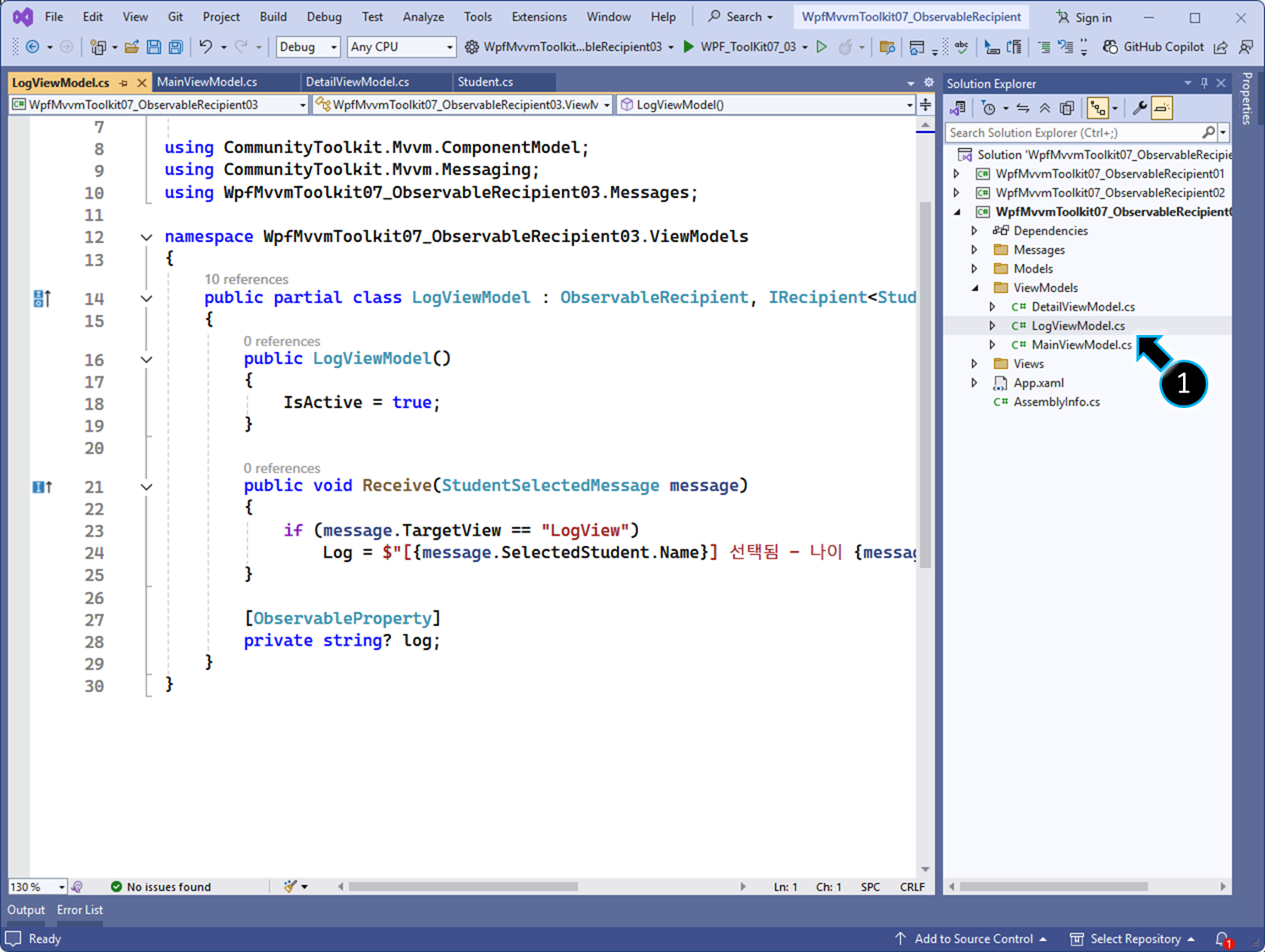Viewport: 1265px width, 952px height.
Task: Start debugging with green WPF_ToolKit07_03 play button
Action: pyautogui.click(x=689, y=47)
